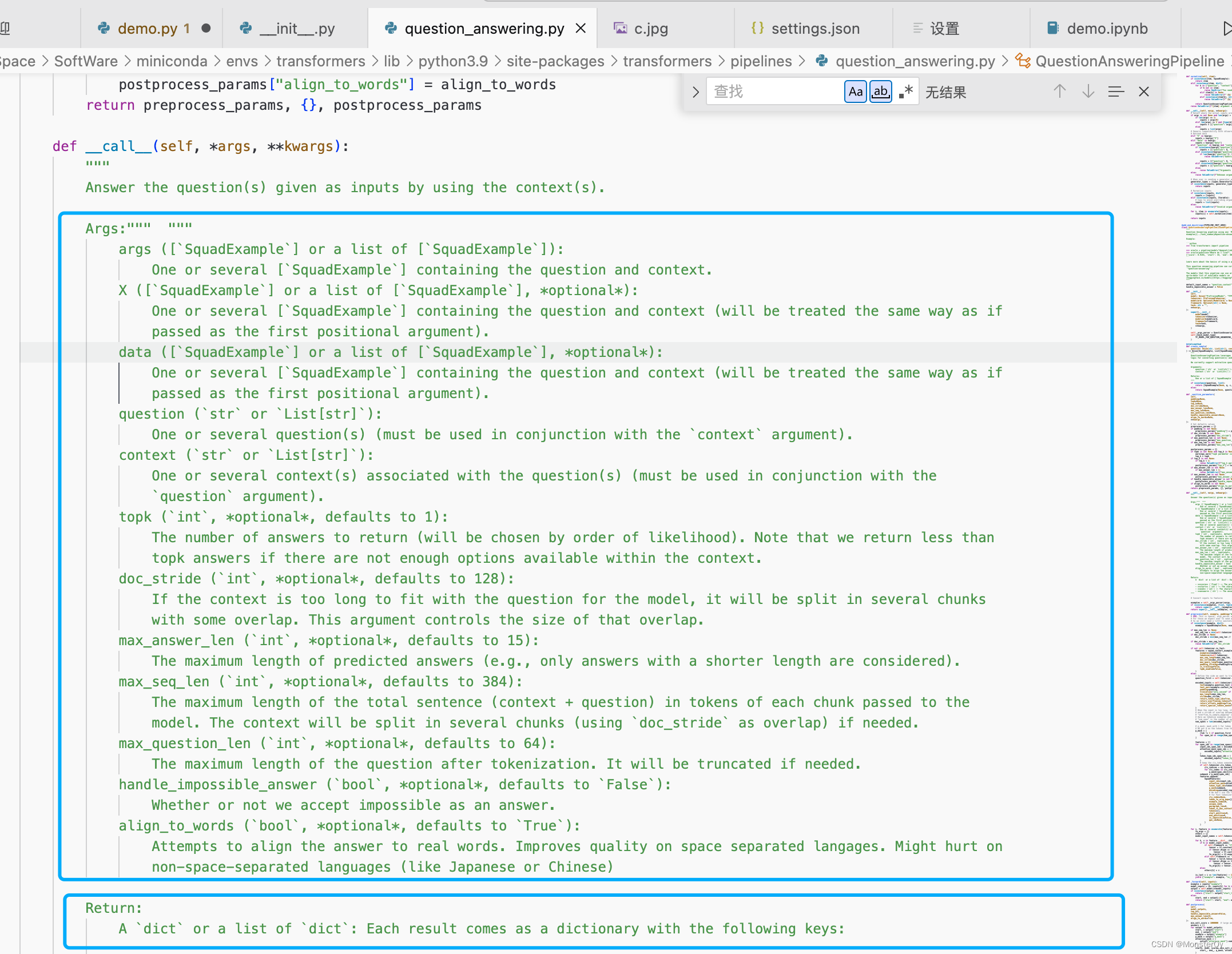Image resolution: width=1232 pixels, height=954 pixels.
Task: Click the 'Answer the question(s) given' docstring line
Action: coord(345,188)
